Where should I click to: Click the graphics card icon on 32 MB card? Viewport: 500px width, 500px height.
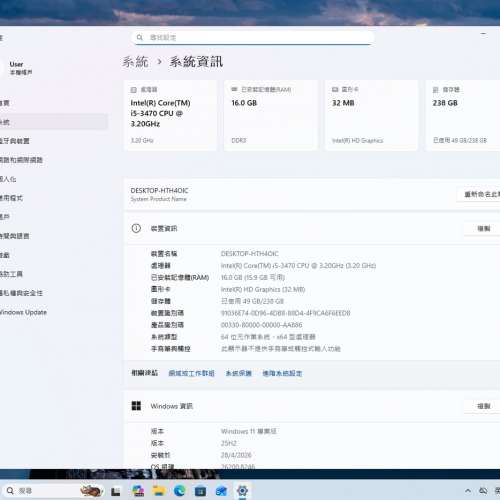tap(335, 89)
